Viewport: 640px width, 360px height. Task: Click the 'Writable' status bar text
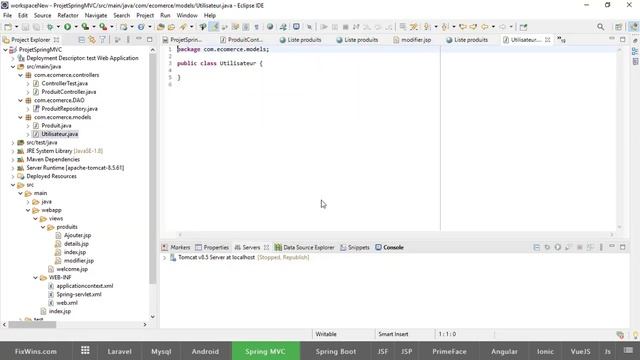pyautogui.click(x=326, y=334)
